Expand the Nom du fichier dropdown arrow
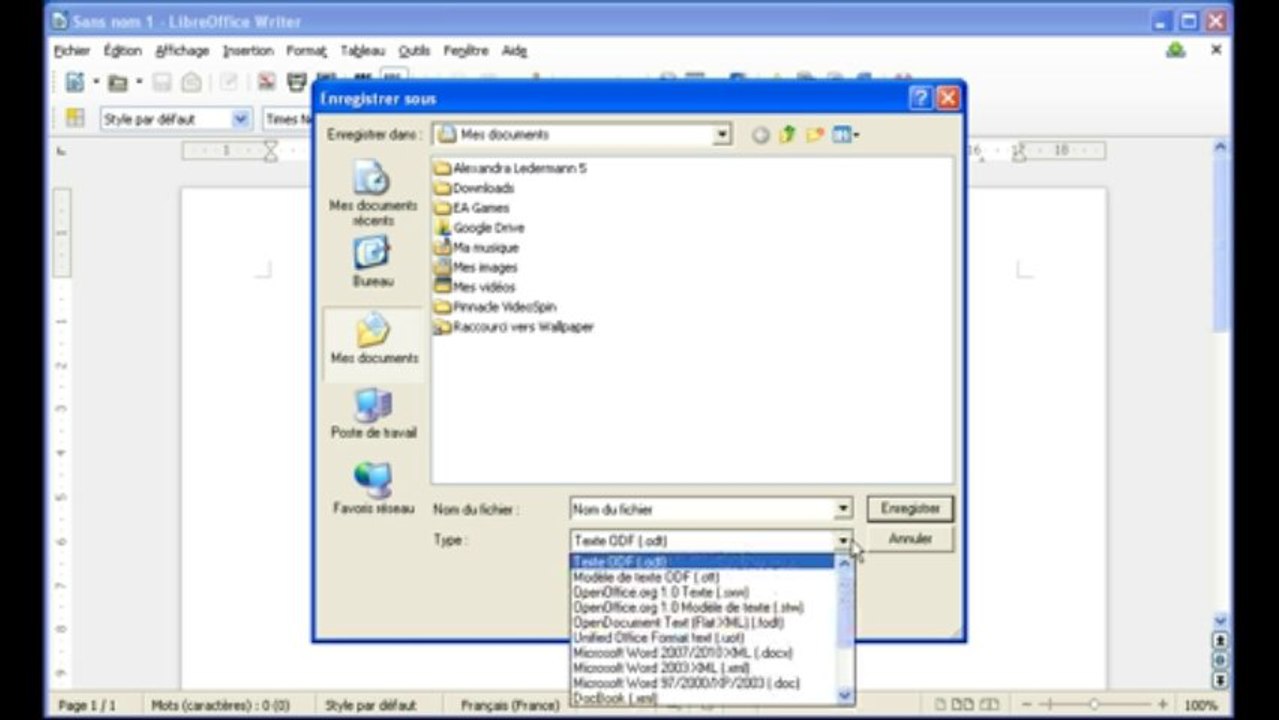 coord(843,509)
